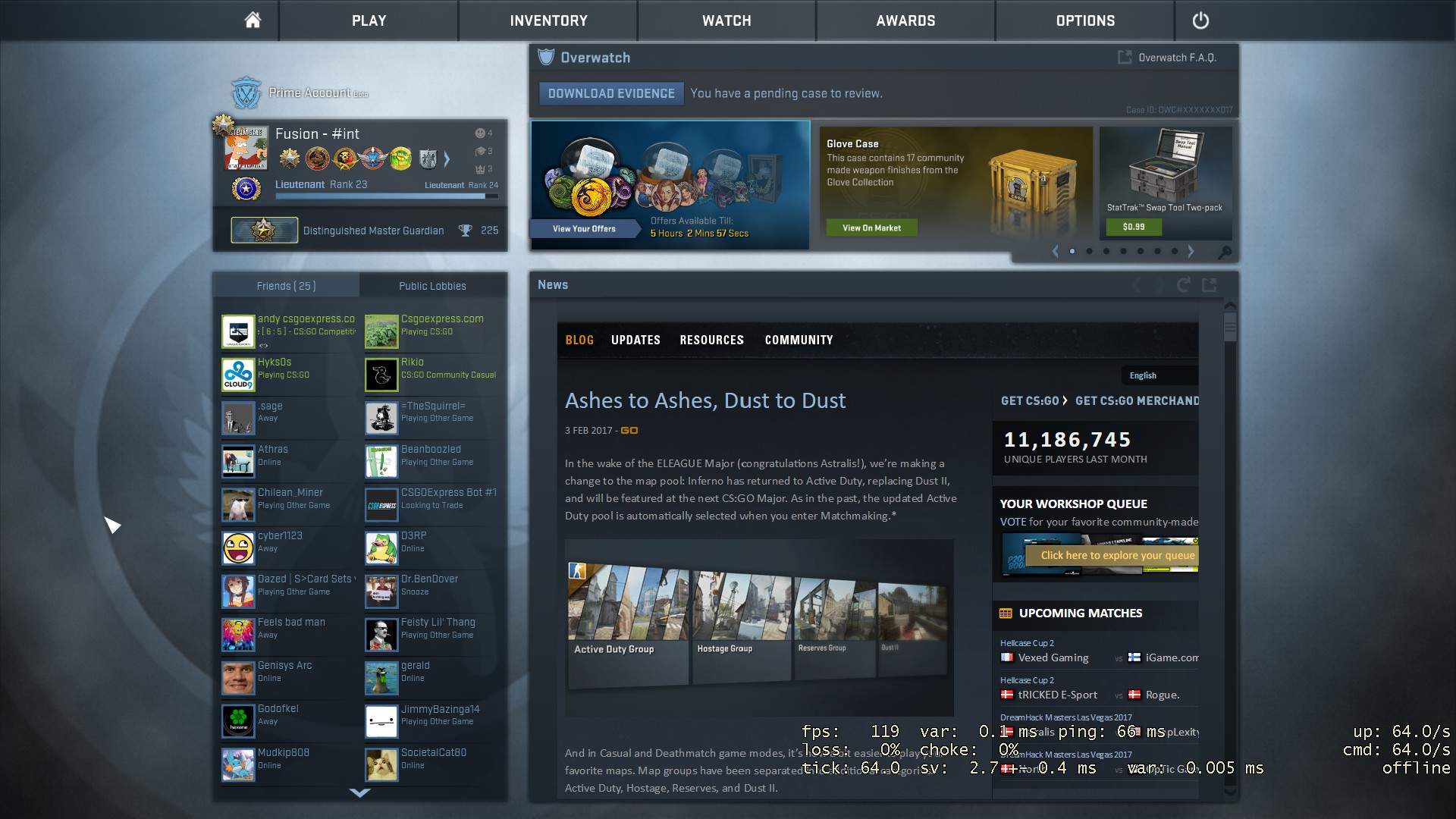Click the home icon in top bar
Viewport: 1456px width, 819px height.
click(x=253, y=20)
